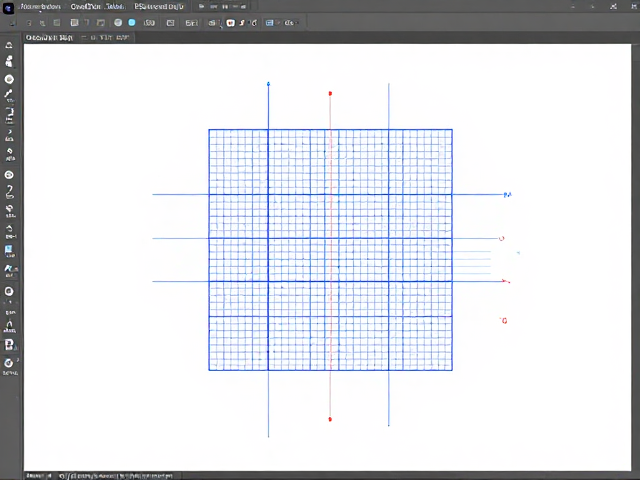Select the S-shaped curve tool in the left sidebar
Image resolution: width=640 pixels, height=480 pixels.
point(9,192)
